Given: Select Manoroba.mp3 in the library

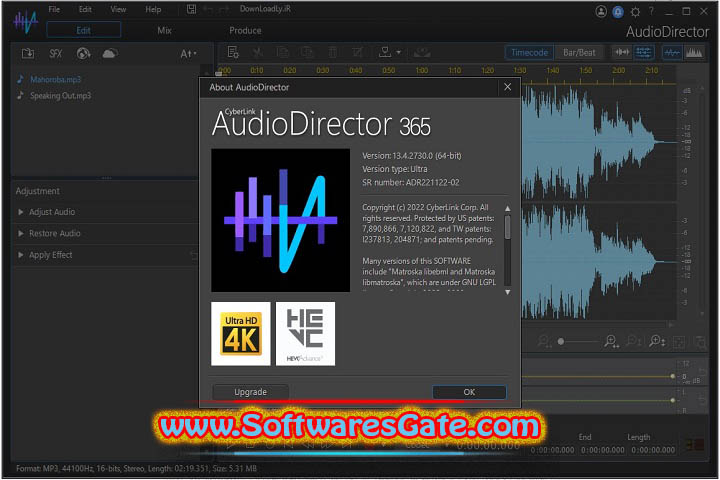Looking at the screenshot, I should tap(56, 79).
